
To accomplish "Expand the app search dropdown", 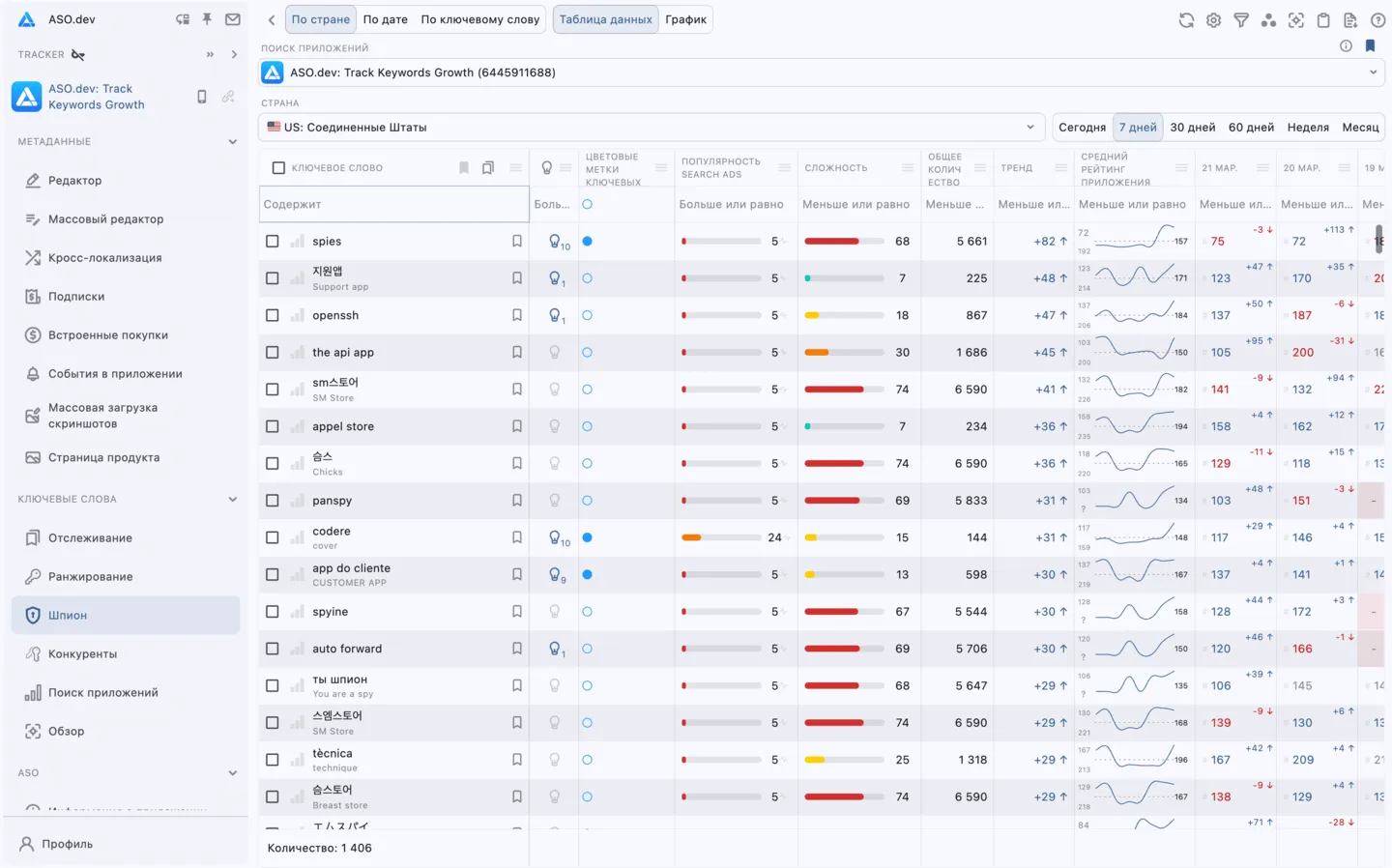I will 1373,72.
